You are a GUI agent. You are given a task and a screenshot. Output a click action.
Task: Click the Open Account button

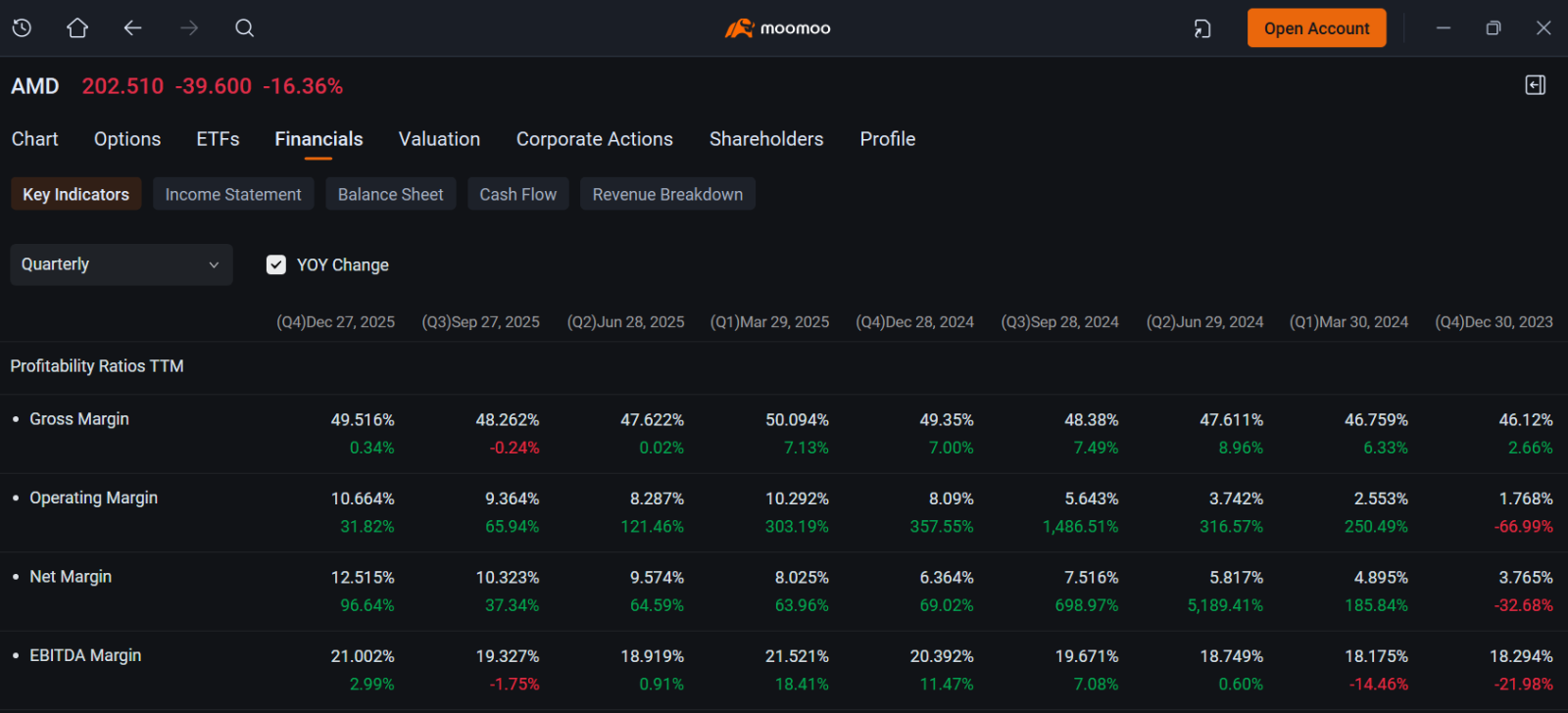pyautogui.click(x=1316, y=28)
